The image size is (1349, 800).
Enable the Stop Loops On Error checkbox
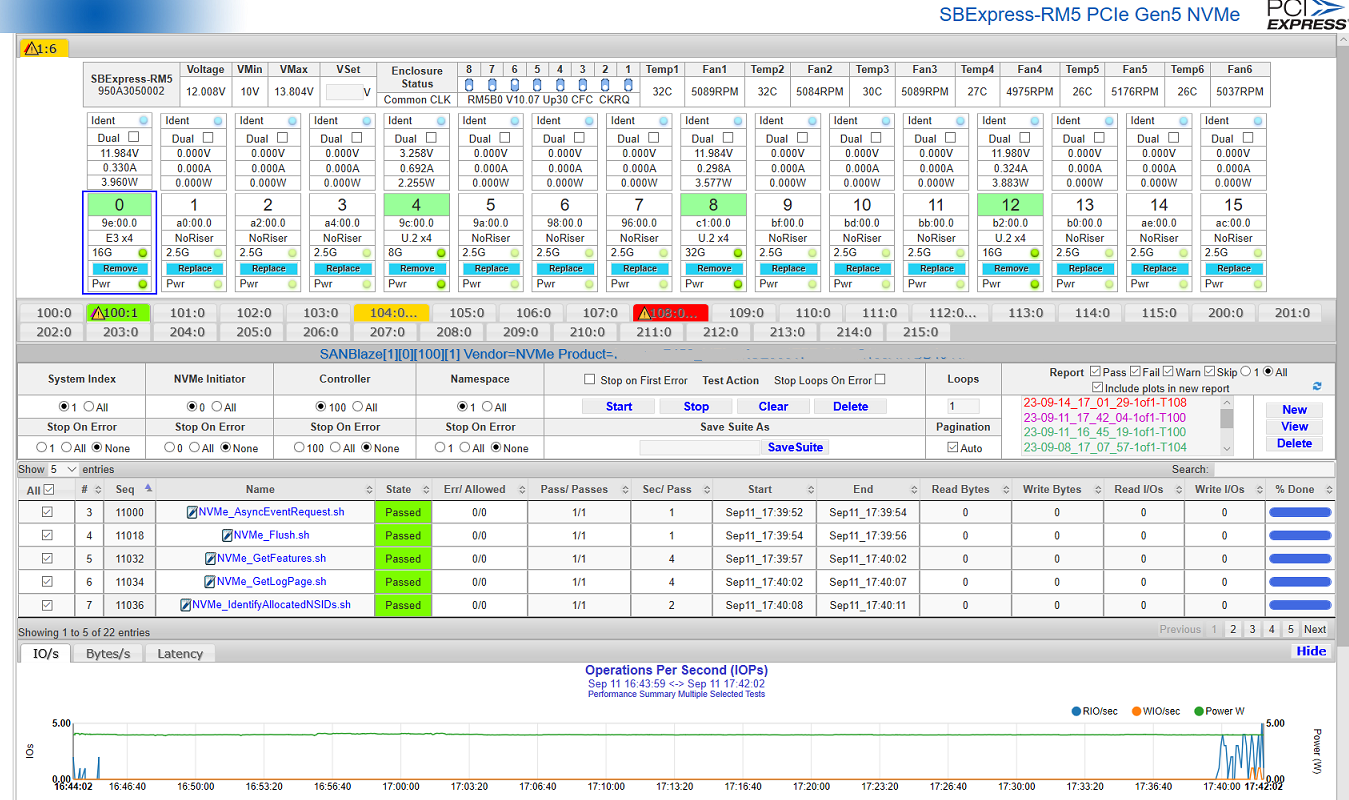pyautogui.click(x=880, y=379)
